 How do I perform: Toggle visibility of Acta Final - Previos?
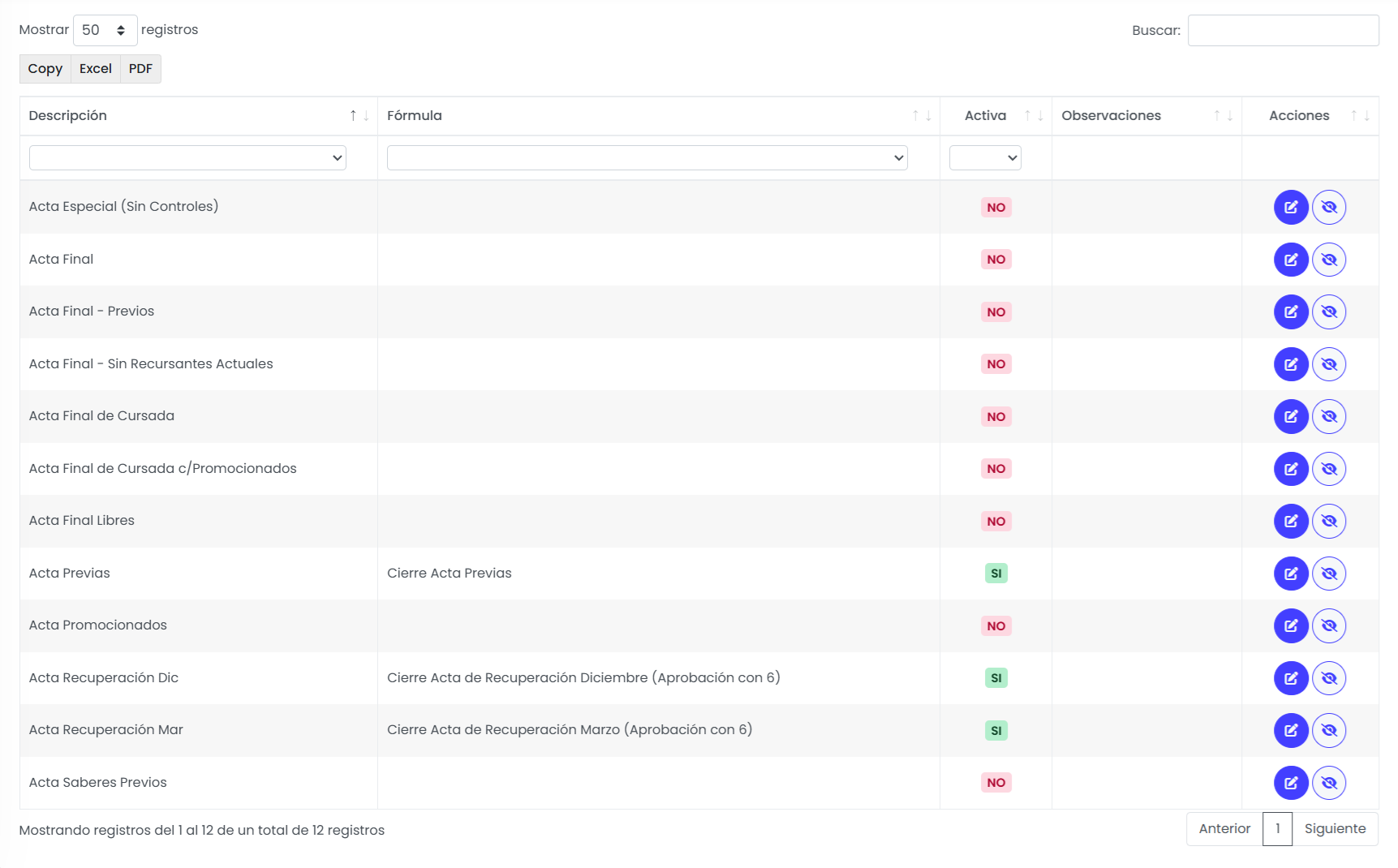(x=1329, y=312)
